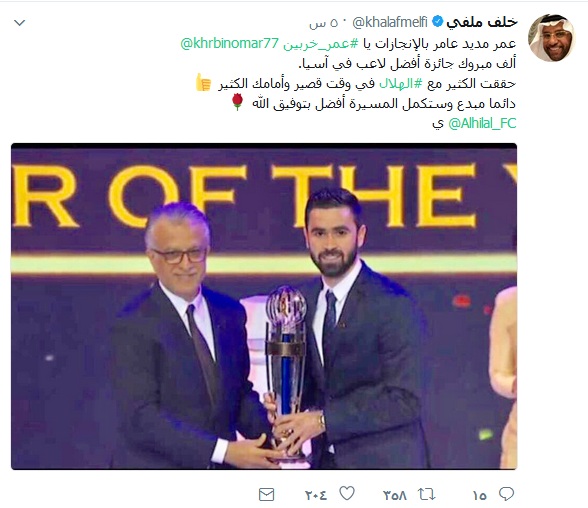Viewport: 588px width, 508px height.
Task: View the likes count ٢٠٤
Action: tap(316, 496)
